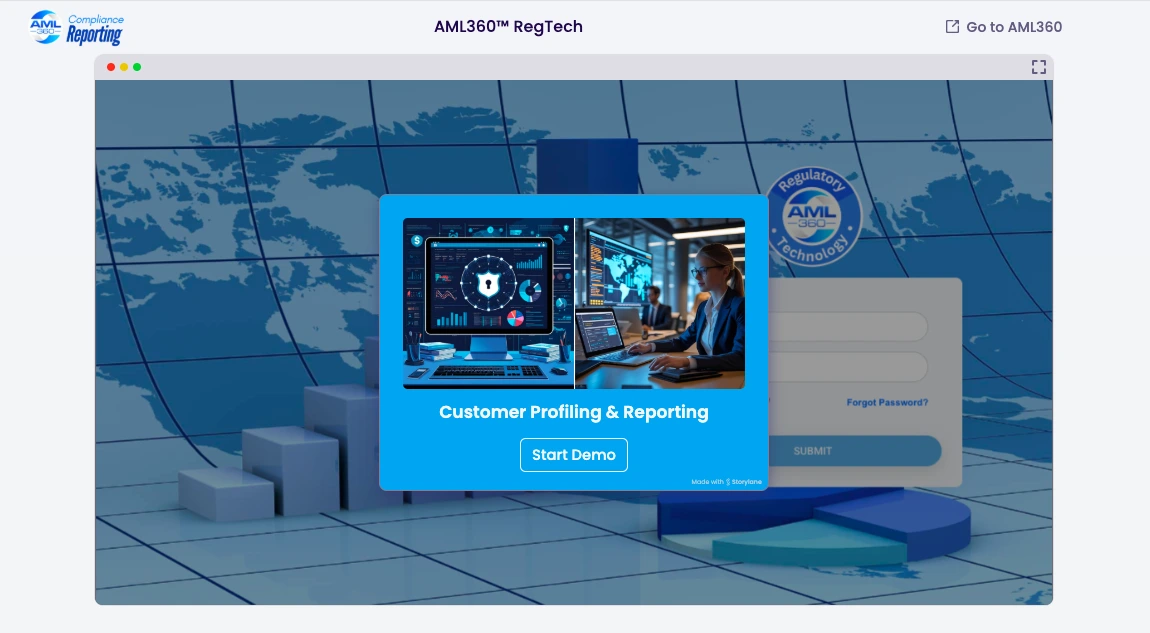Open the Go to AML360 link
The width and height of the screenshot is (1150, 633).
coord(1013,27)
